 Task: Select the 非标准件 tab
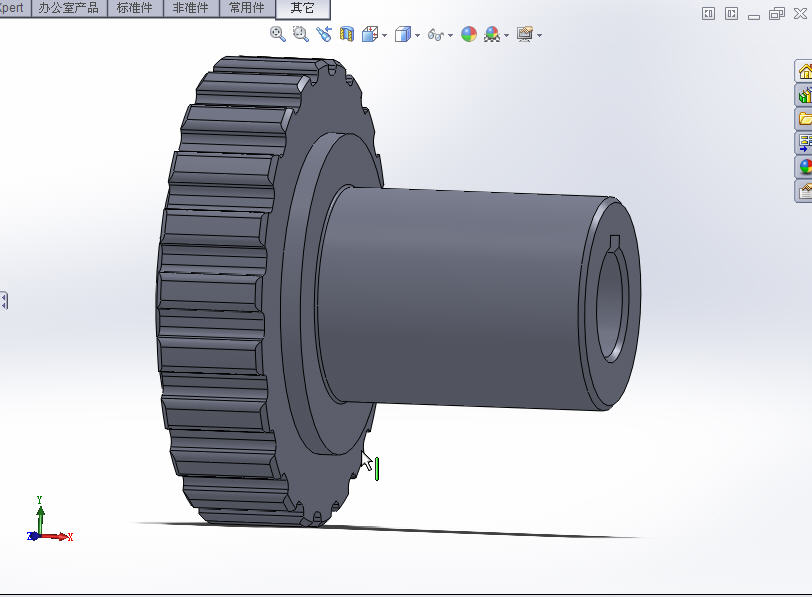coord(191,8)
